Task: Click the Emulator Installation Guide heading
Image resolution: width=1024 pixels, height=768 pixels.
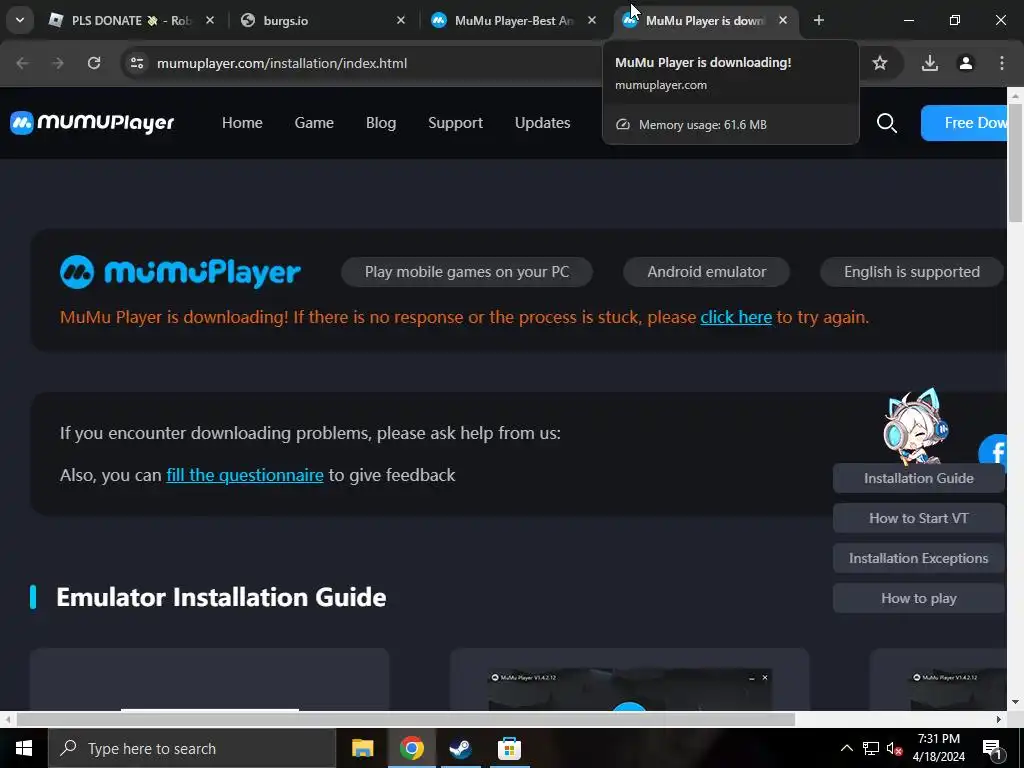Action: [221, 597]
